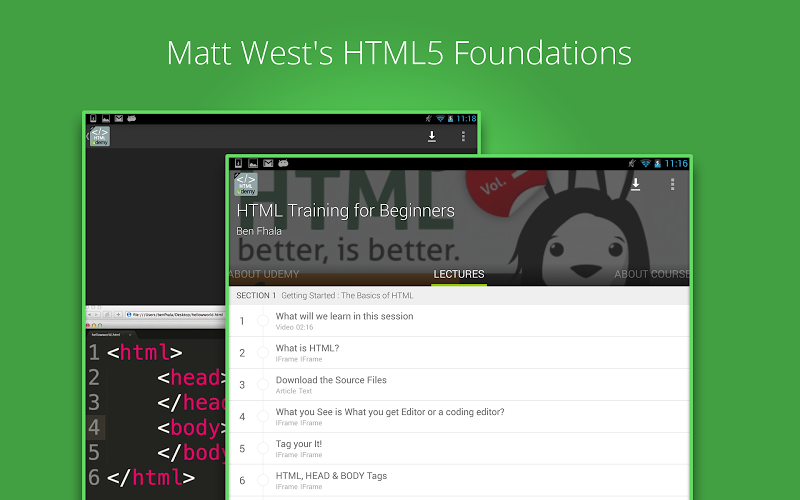Tap mail notification icon in front window

(268, 163)
